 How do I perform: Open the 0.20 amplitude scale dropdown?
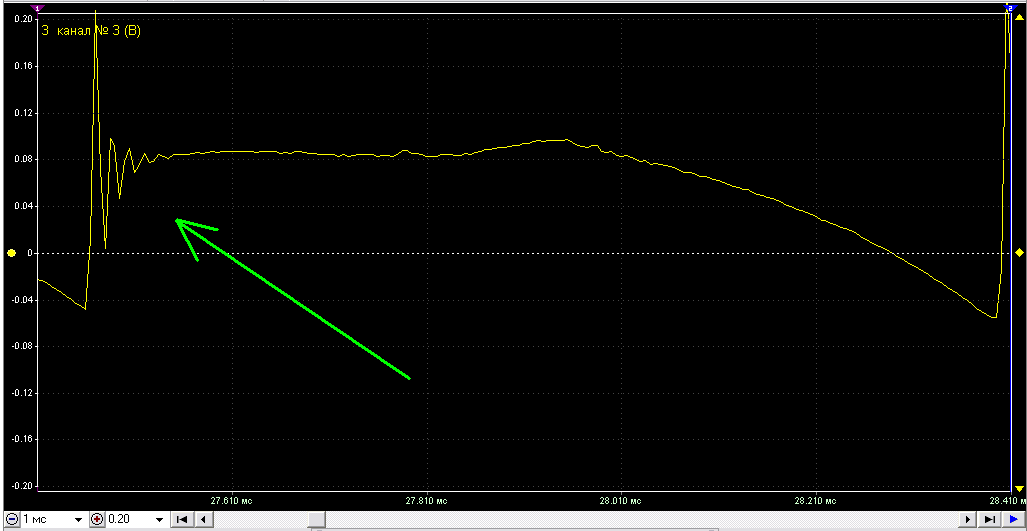click(159, 519)
